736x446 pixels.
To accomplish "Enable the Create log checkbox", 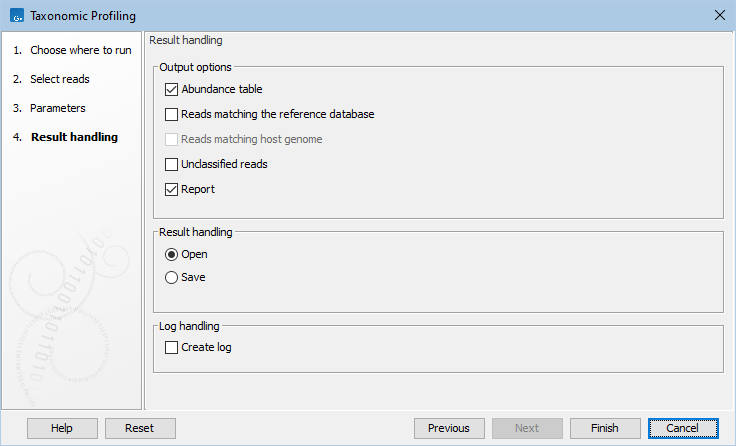I will [x=172, y=347].
